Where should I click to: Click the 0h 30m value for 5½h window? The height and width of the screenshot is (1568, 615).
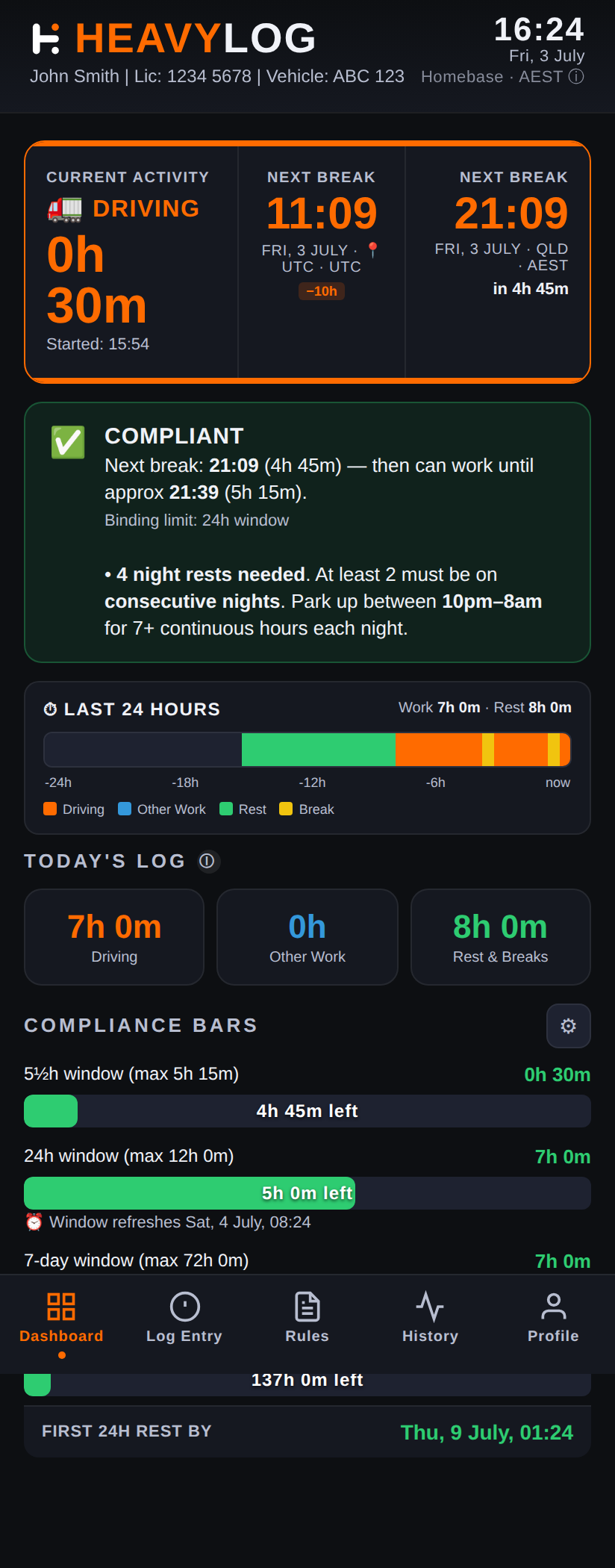[557, 1074]
